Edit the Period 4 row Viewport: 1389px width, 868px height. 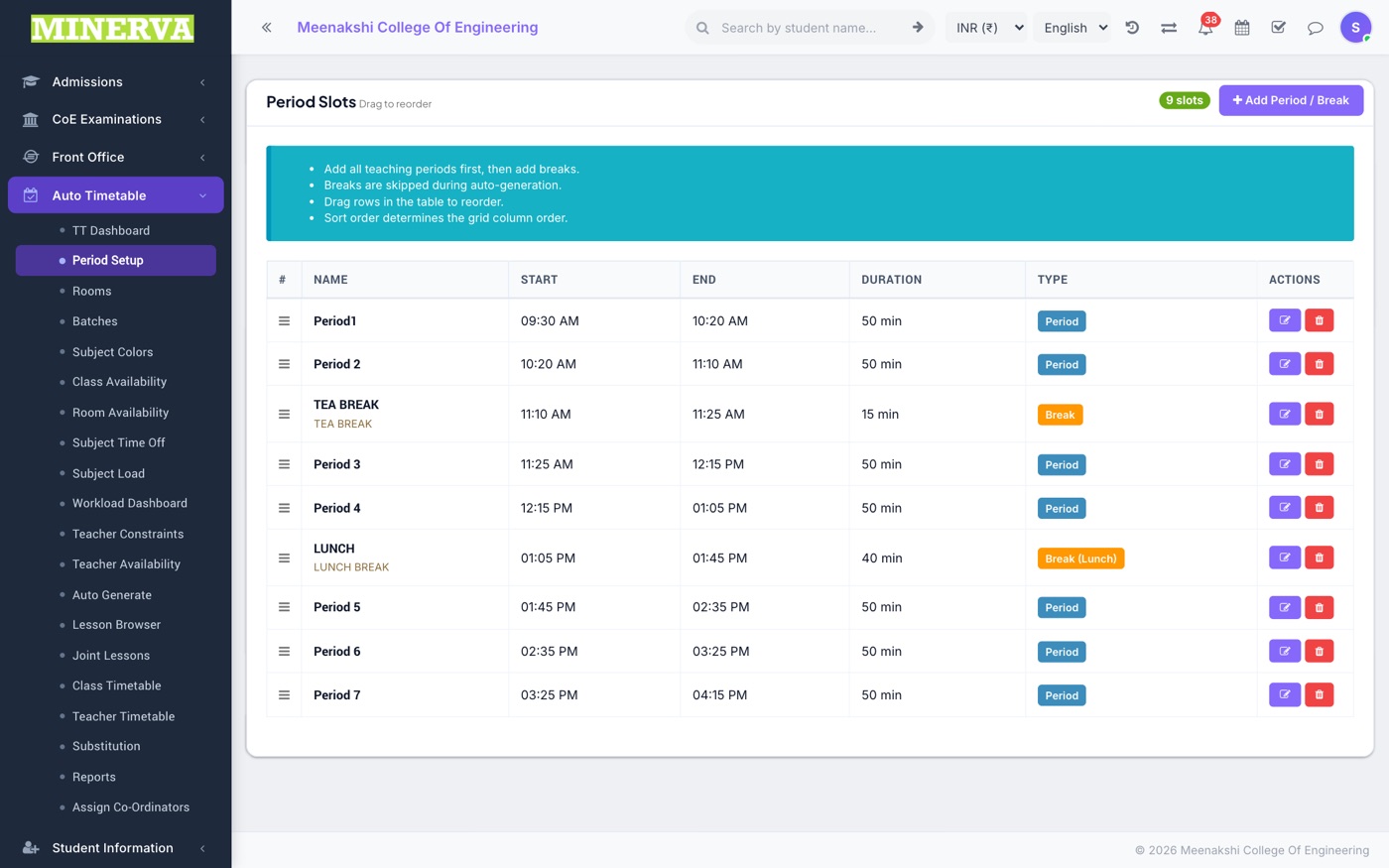pos(1285,508)
